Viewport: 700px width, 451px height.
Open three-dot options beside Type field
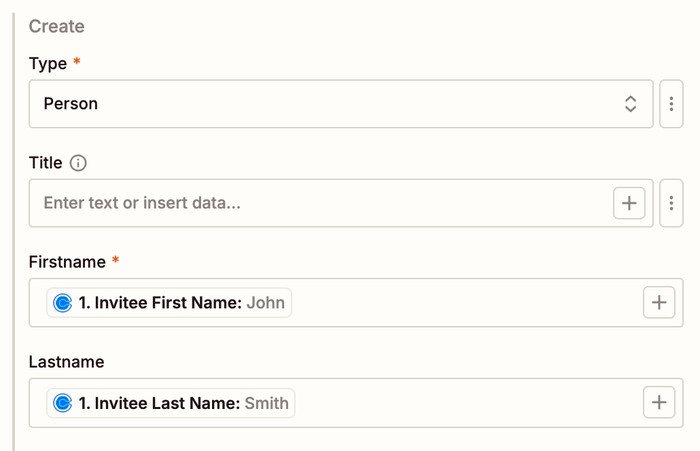coord(671,104)
